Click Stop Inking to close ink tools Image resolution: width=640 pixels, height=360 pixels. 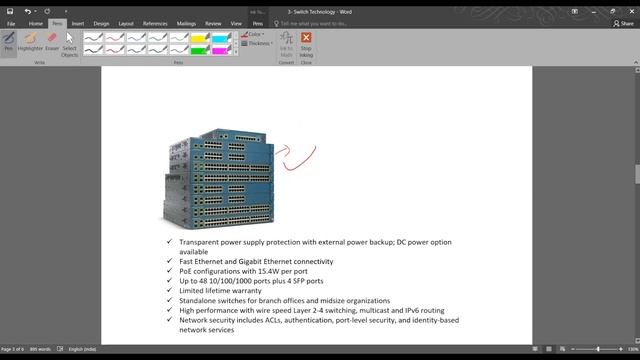click(306, 44)
